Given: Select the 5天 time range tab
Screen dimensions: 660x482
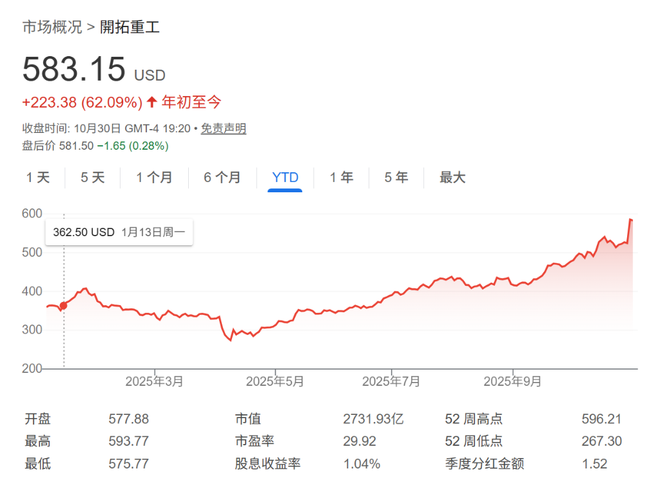Looking at the screenshot, I should coord(92,177).
